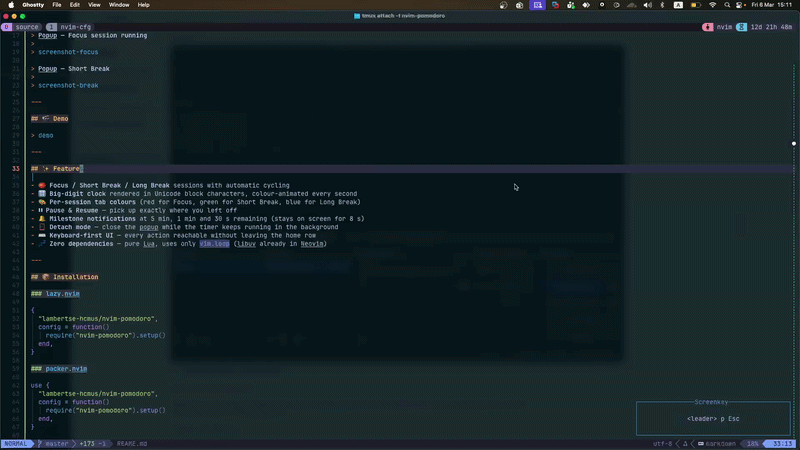The width and height of the screenshot is (800, 450).
Task: Open the volume control in the menu bar
Action: pyautogui.click(x=647, y=5)
